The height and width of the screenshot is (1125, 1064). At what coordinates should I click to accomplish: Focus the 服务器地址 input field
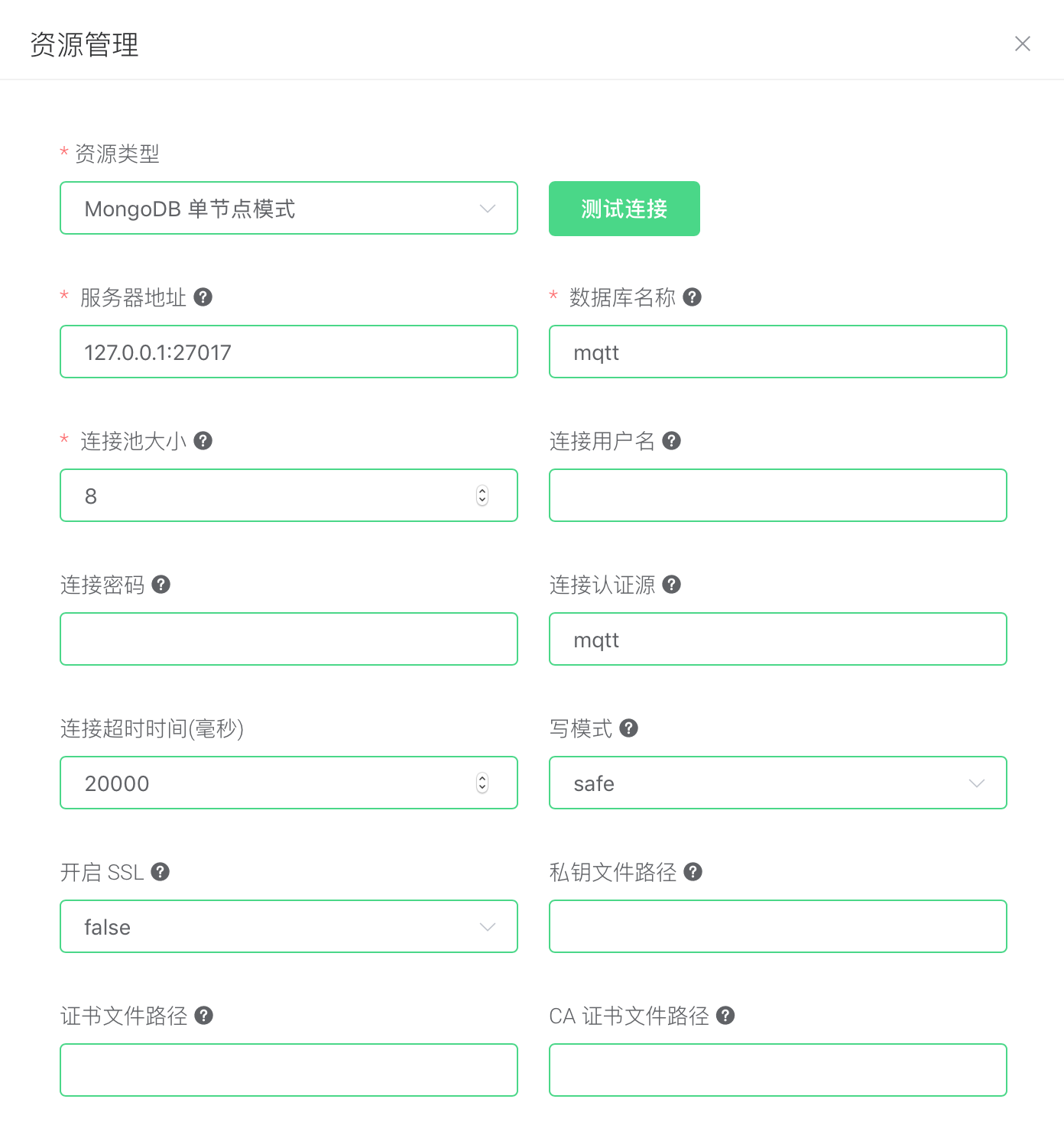[x=288, y=352]
